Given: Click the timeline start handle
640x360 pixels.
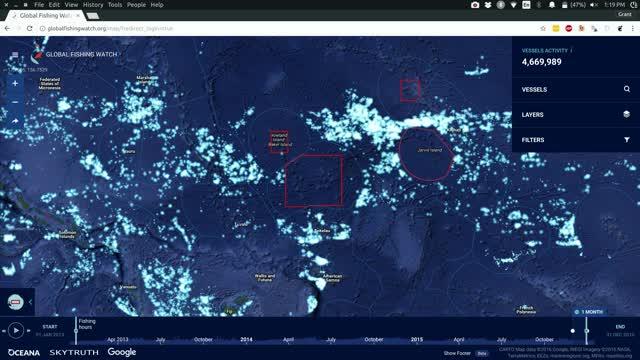Looking at the screenshot, I should coord(76,331).
